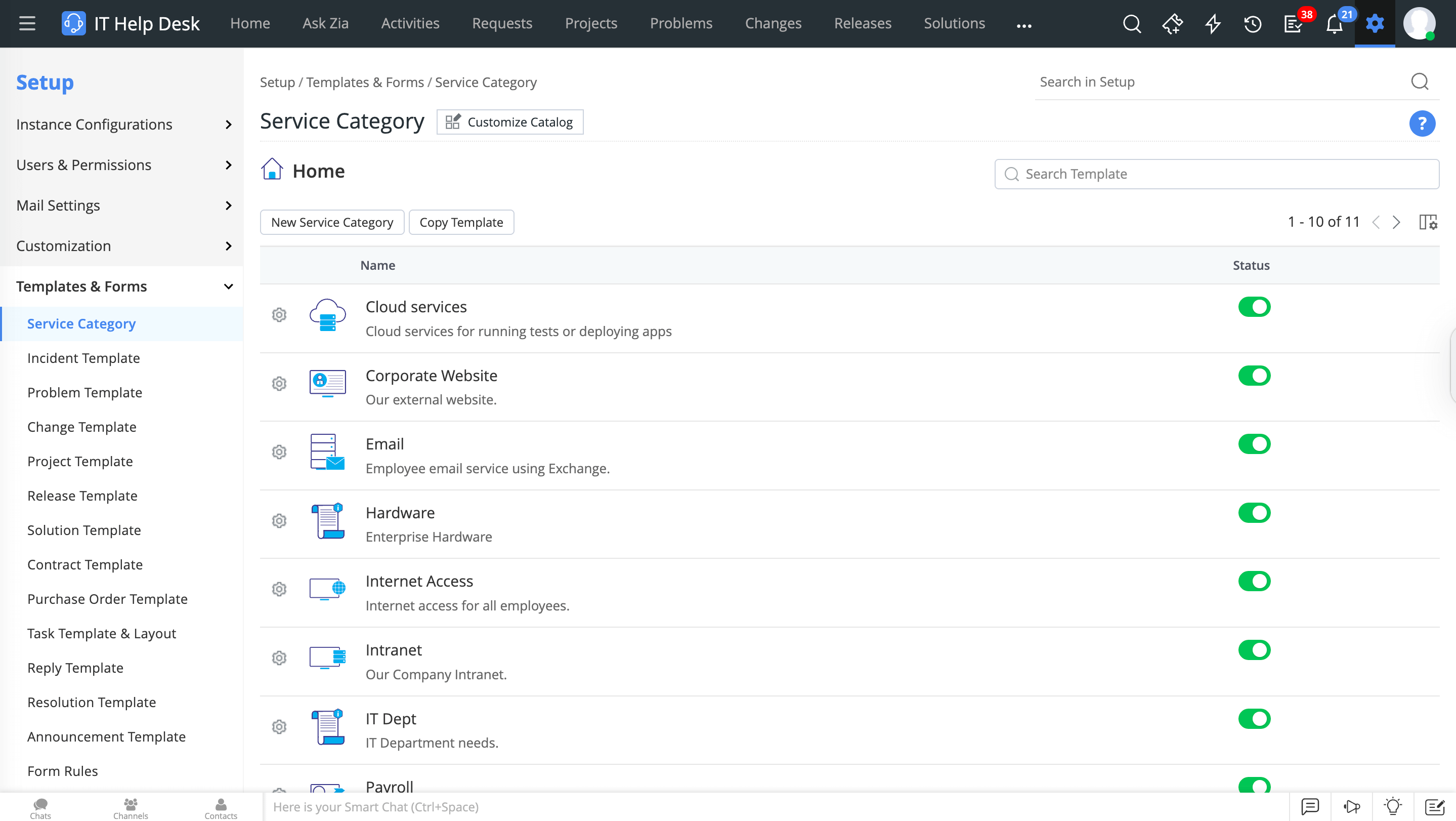Click the blue help question mark icon
The image size is (1456, 821).
click(x=1422, y=124)
